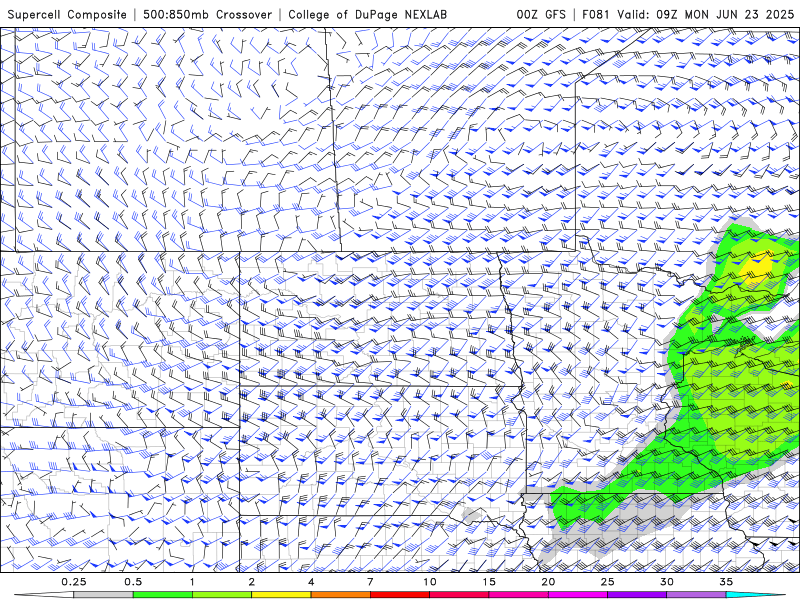This screenshot has width=800, height=600.
Task: Click the legend value 1
Action: click(x=192, y=582)
